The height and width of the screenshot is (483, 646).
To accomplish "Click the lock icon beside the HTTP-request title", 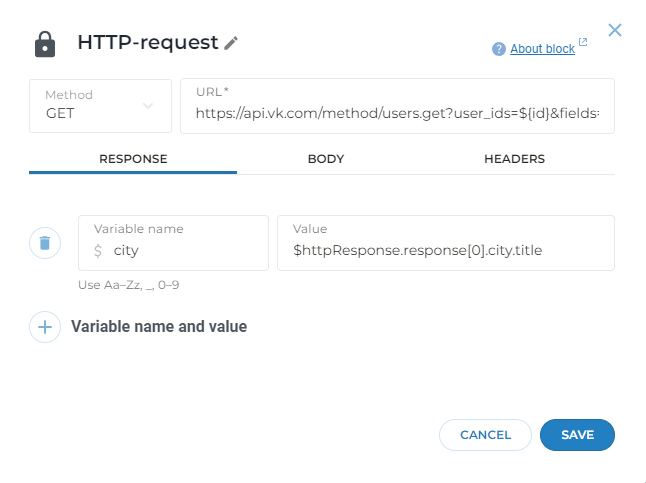I will 45,44.
